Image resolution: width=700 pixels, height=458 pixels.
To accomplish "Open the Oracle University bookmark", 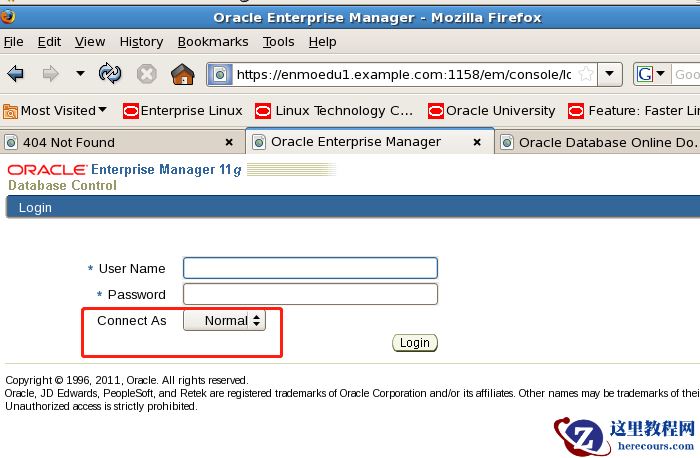I will pos(492,111).
